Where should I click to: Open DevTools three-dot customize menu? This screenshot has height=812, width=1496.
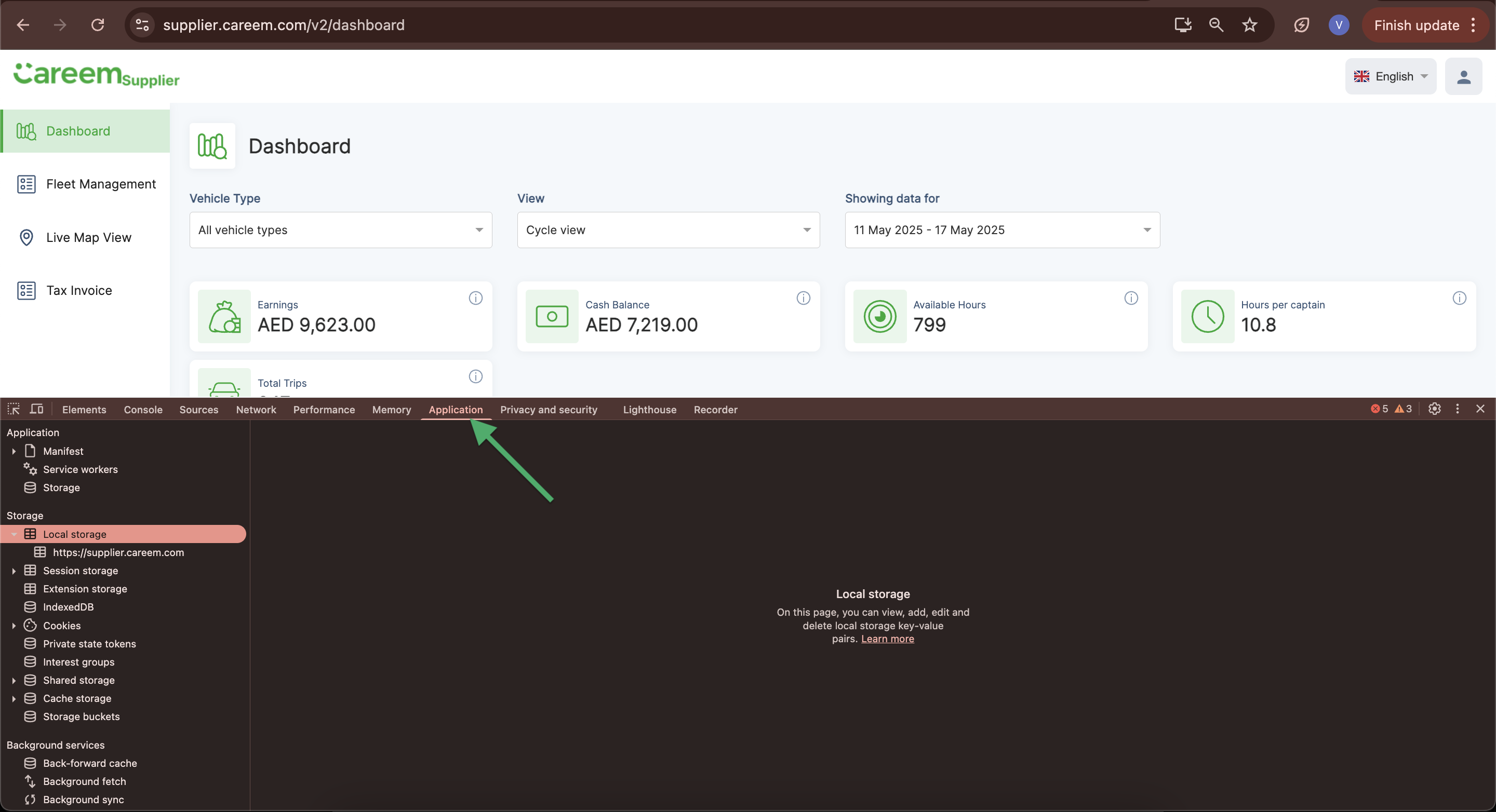coord(1458,409)
